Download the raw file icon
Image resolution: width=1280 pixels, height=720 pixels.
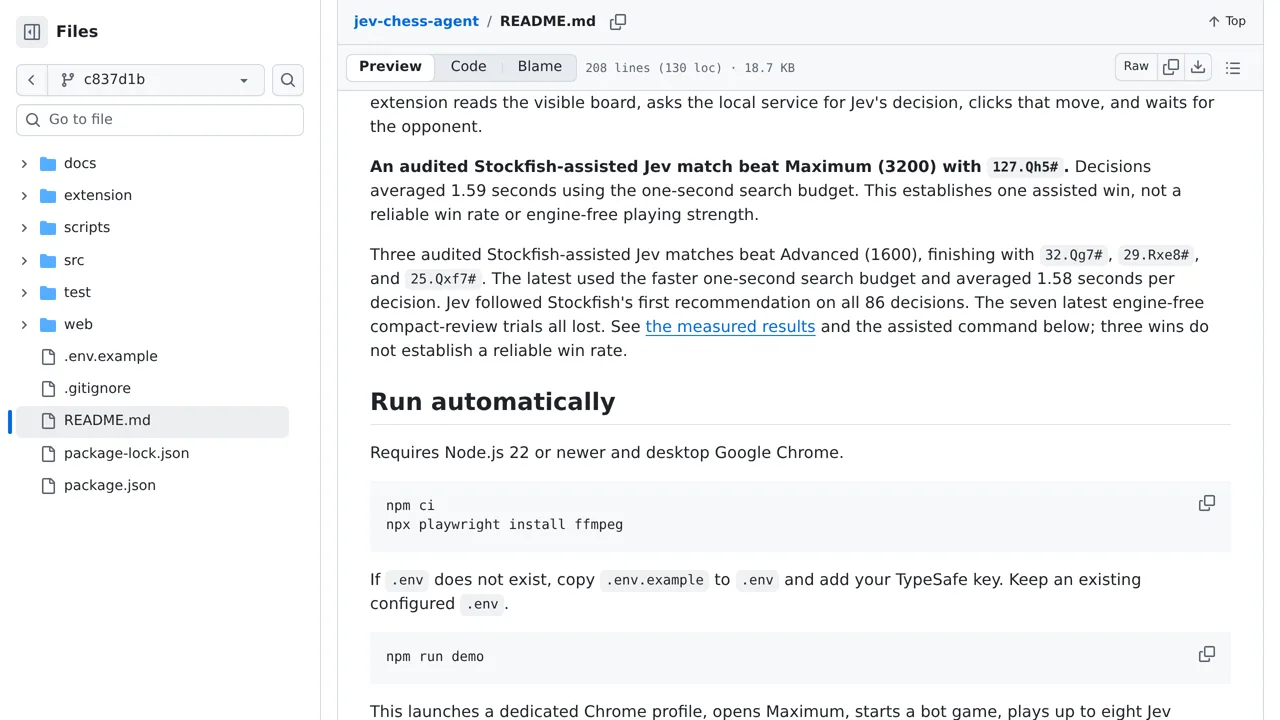1198,67
